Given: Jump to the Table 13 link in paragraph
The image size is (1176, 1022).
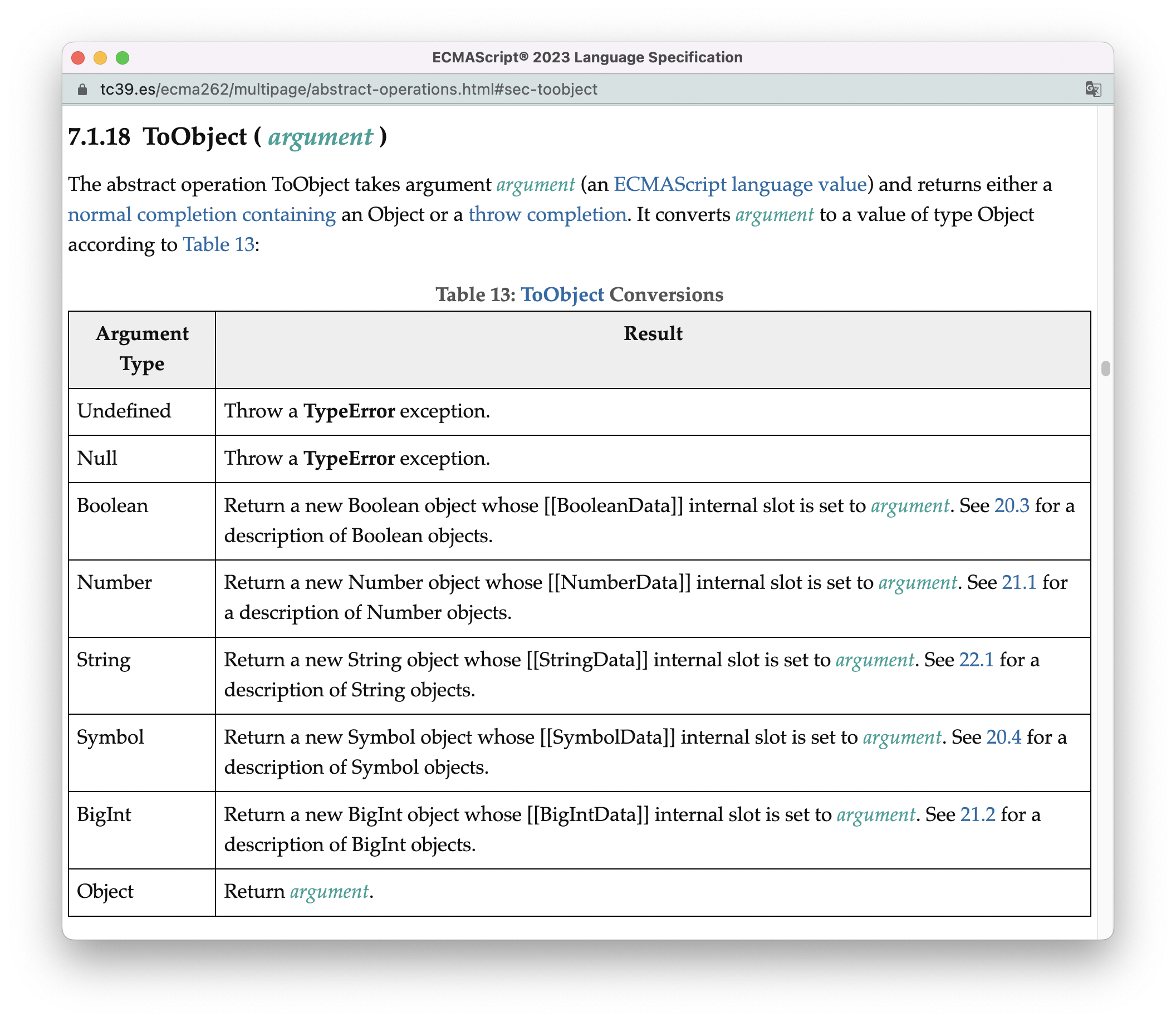Looking at the screenshot, I should point(218,245).
